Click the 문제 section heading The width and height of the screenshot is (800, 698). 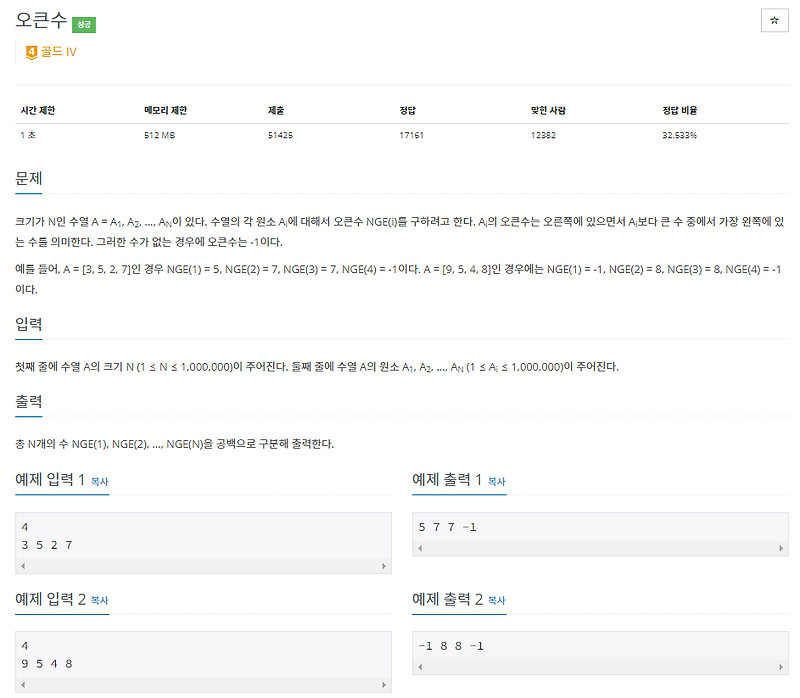coord(25,179)
